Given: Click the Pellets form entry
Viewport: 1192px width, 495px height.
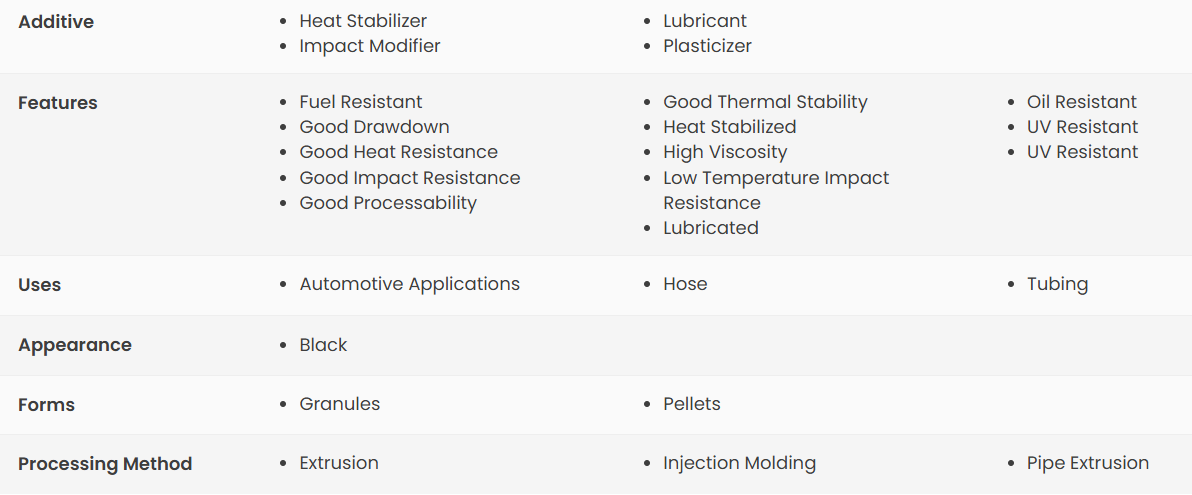Looking at the screenshot, I should [691, 405].
